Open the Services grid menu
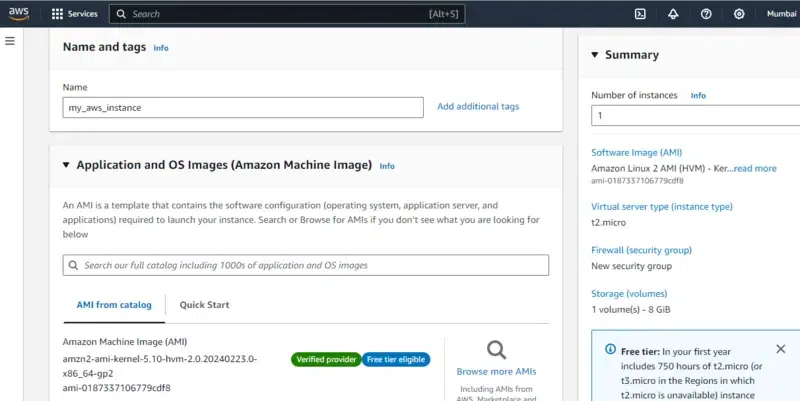Image resolution: width=800 pixels, height=401 pixels. (x=57, y=15)
